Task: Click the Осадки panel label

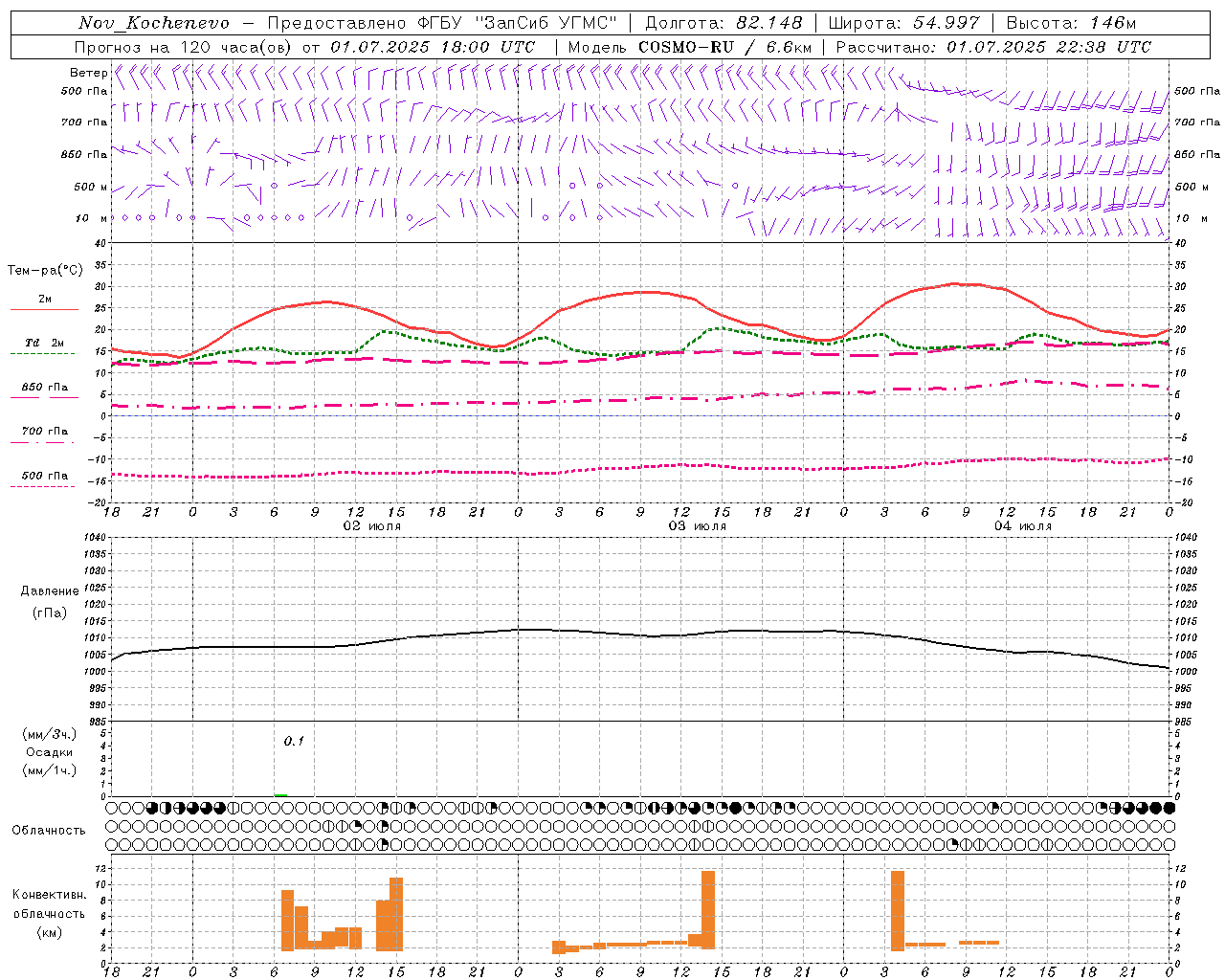Action: click(x=49, y=752)
